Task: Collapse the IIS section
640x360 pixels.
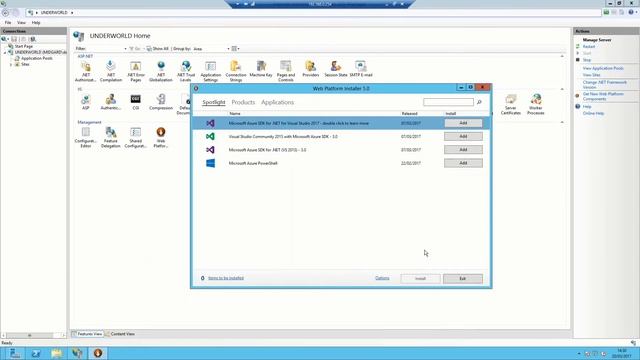Action: [562, 89]
